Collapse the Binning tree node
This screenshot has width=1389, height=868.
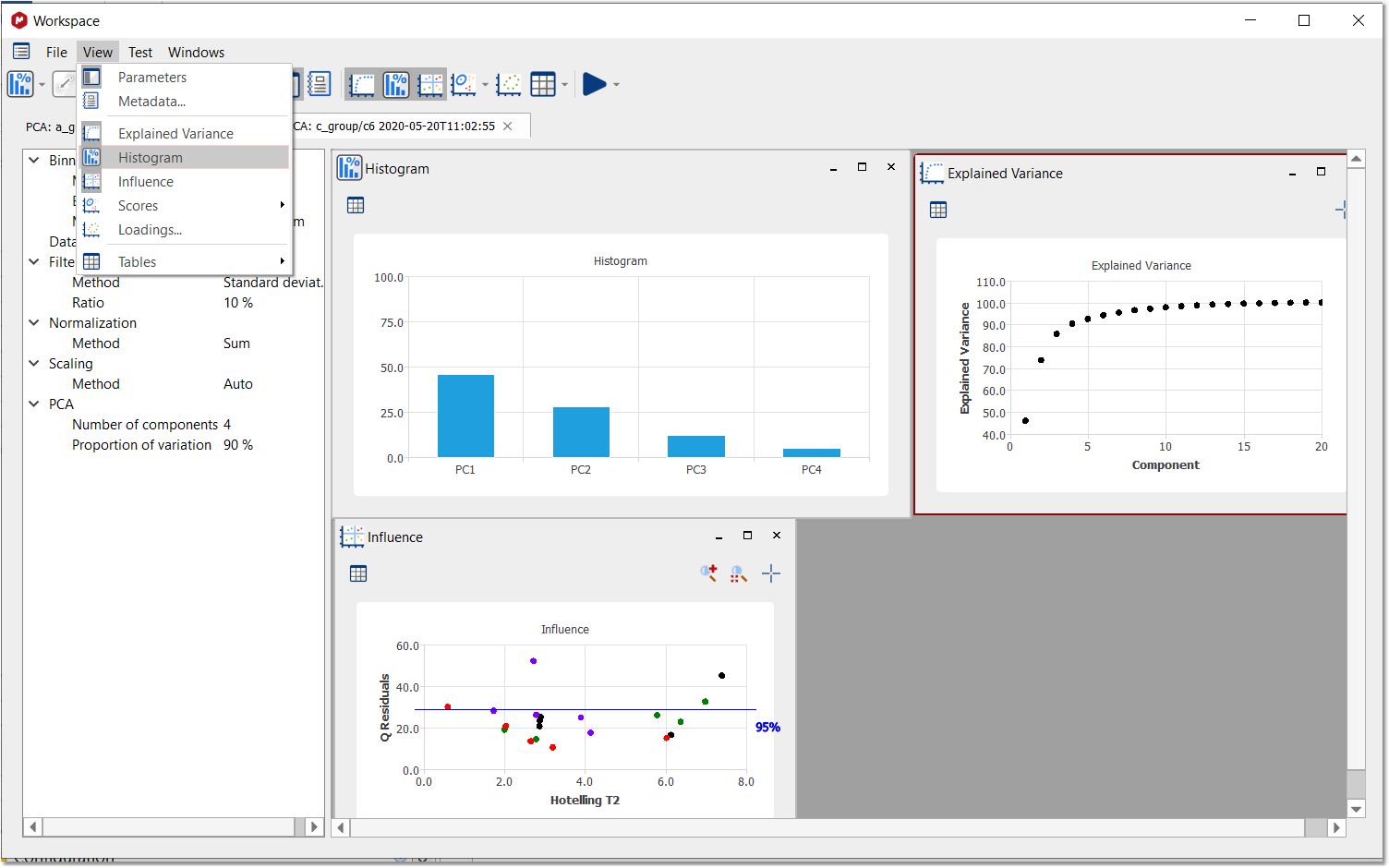pos(34,160)
